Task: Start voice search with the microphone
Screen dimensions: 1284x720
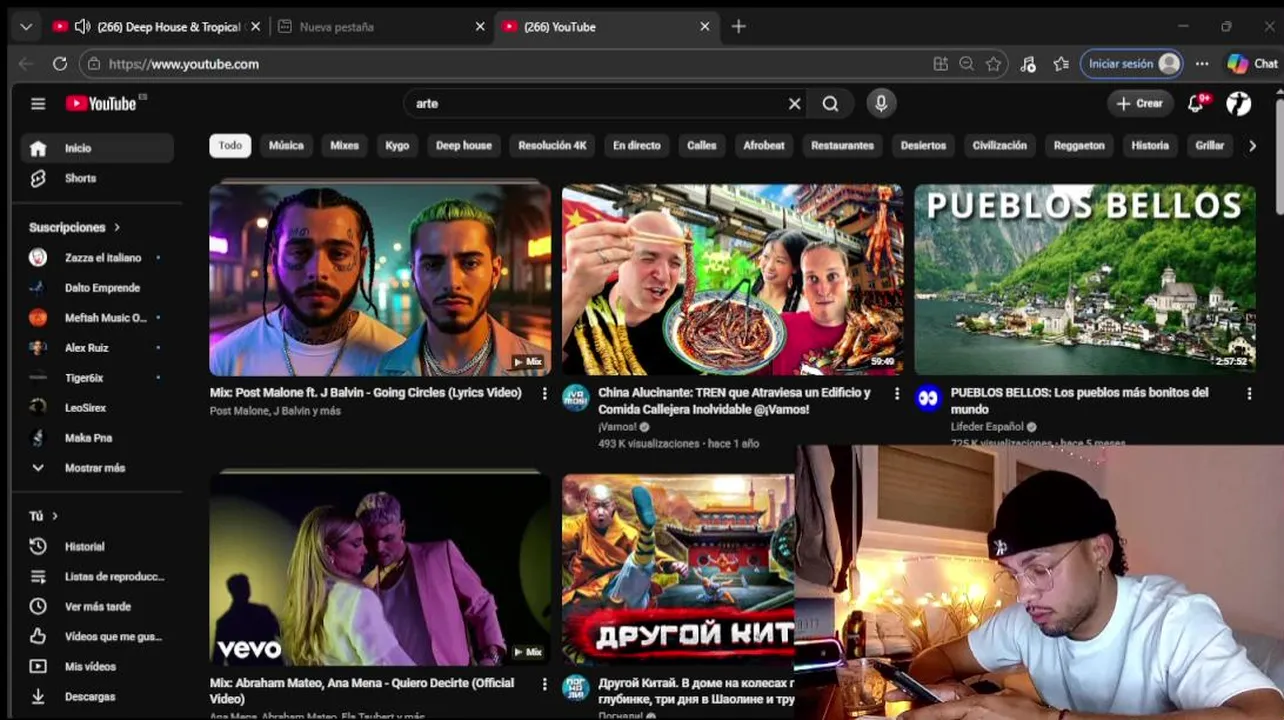Action: 881,103
